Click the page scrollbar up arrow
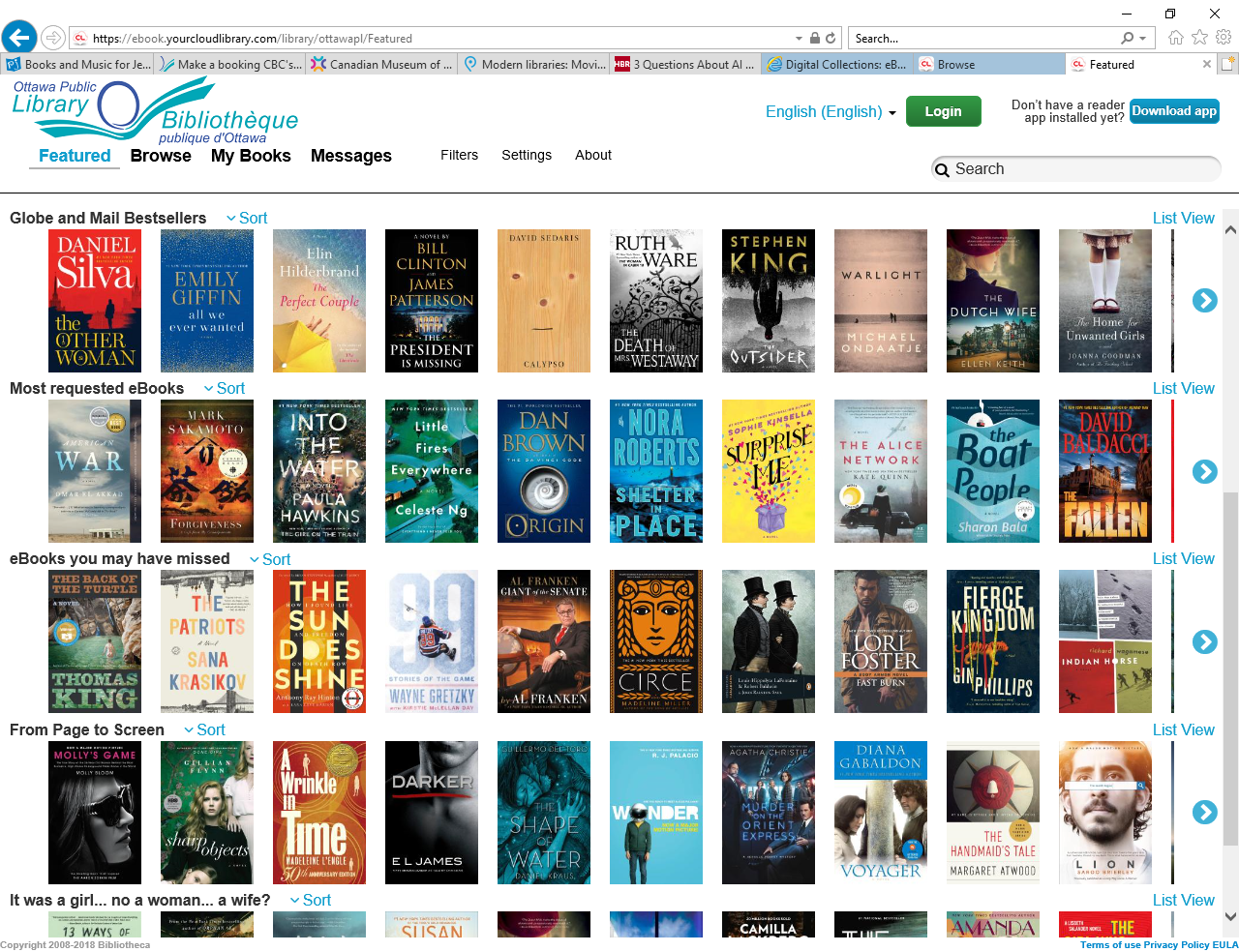This screenshot has height=952, width=1239. pos(1230,230)
